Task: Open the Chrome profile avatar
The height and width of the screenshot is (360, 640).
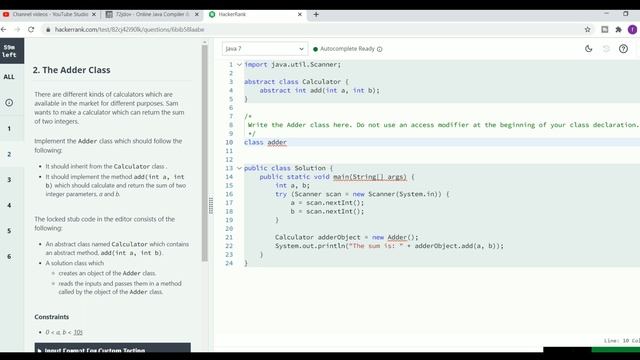Action: (632, 29)
